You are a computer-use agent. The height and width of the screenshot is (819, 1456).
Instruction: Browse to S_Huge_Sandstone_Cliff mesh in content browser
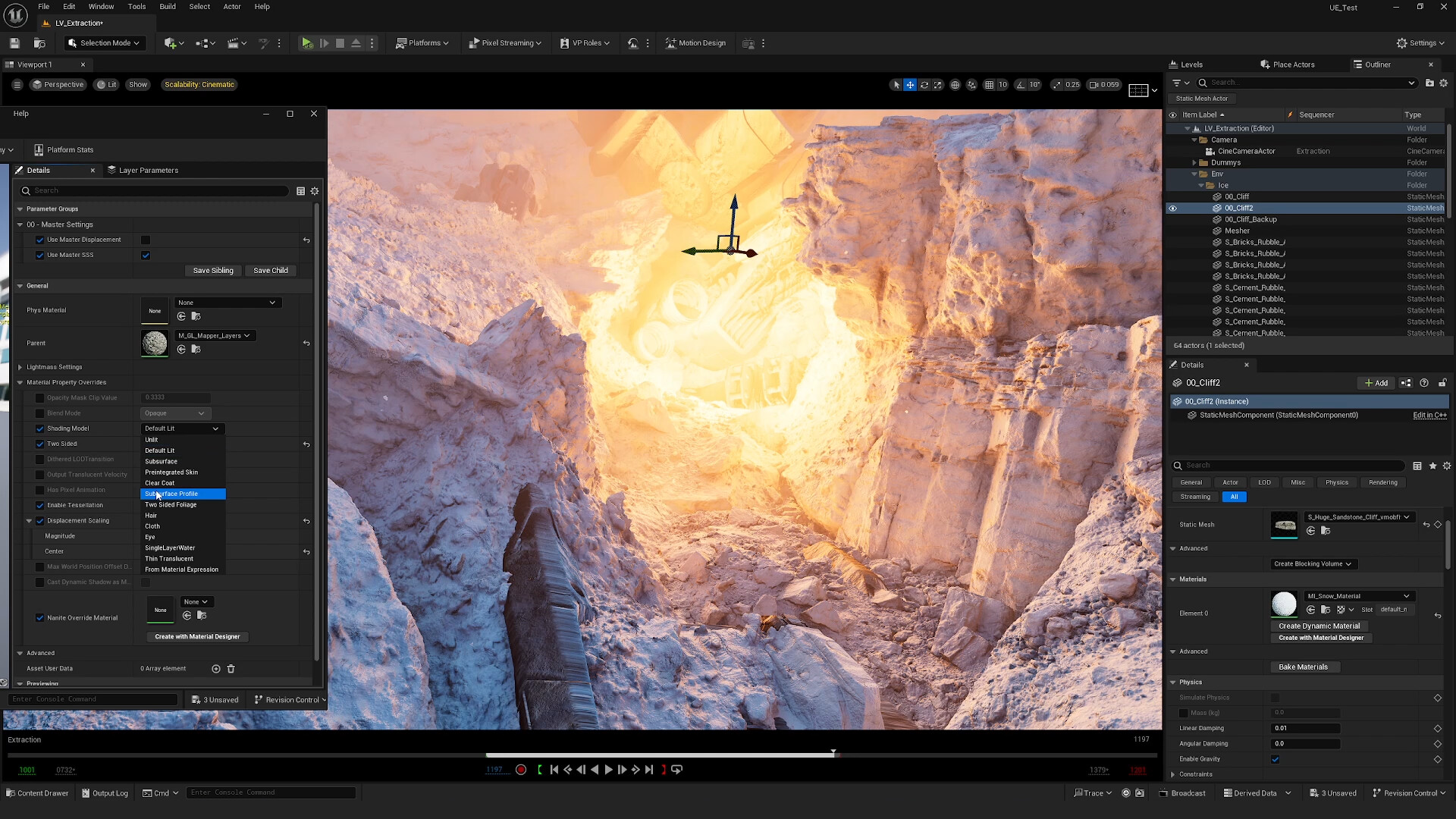[1326, 531]
